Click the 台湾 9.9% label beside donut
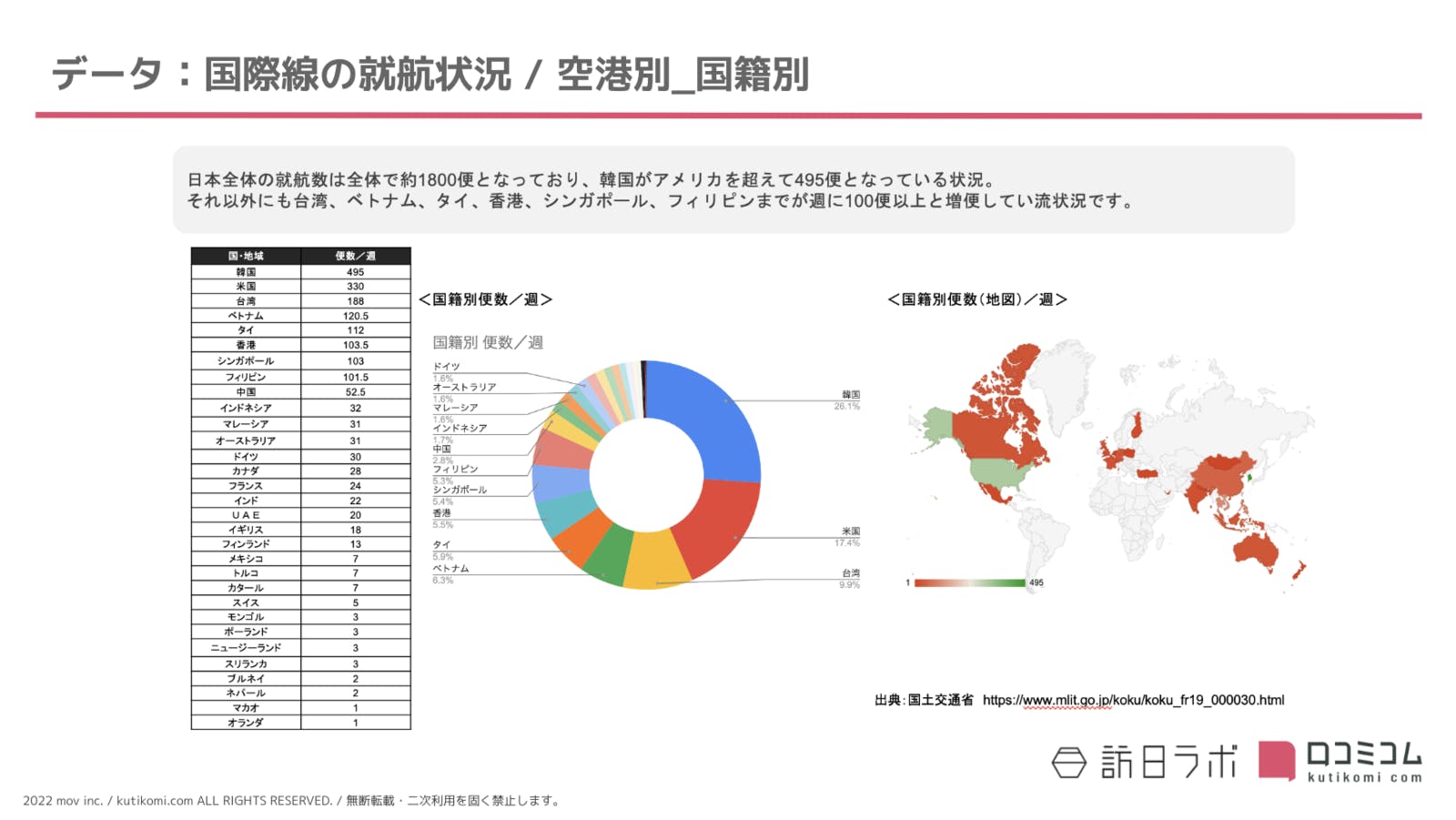 coord(850,579)
